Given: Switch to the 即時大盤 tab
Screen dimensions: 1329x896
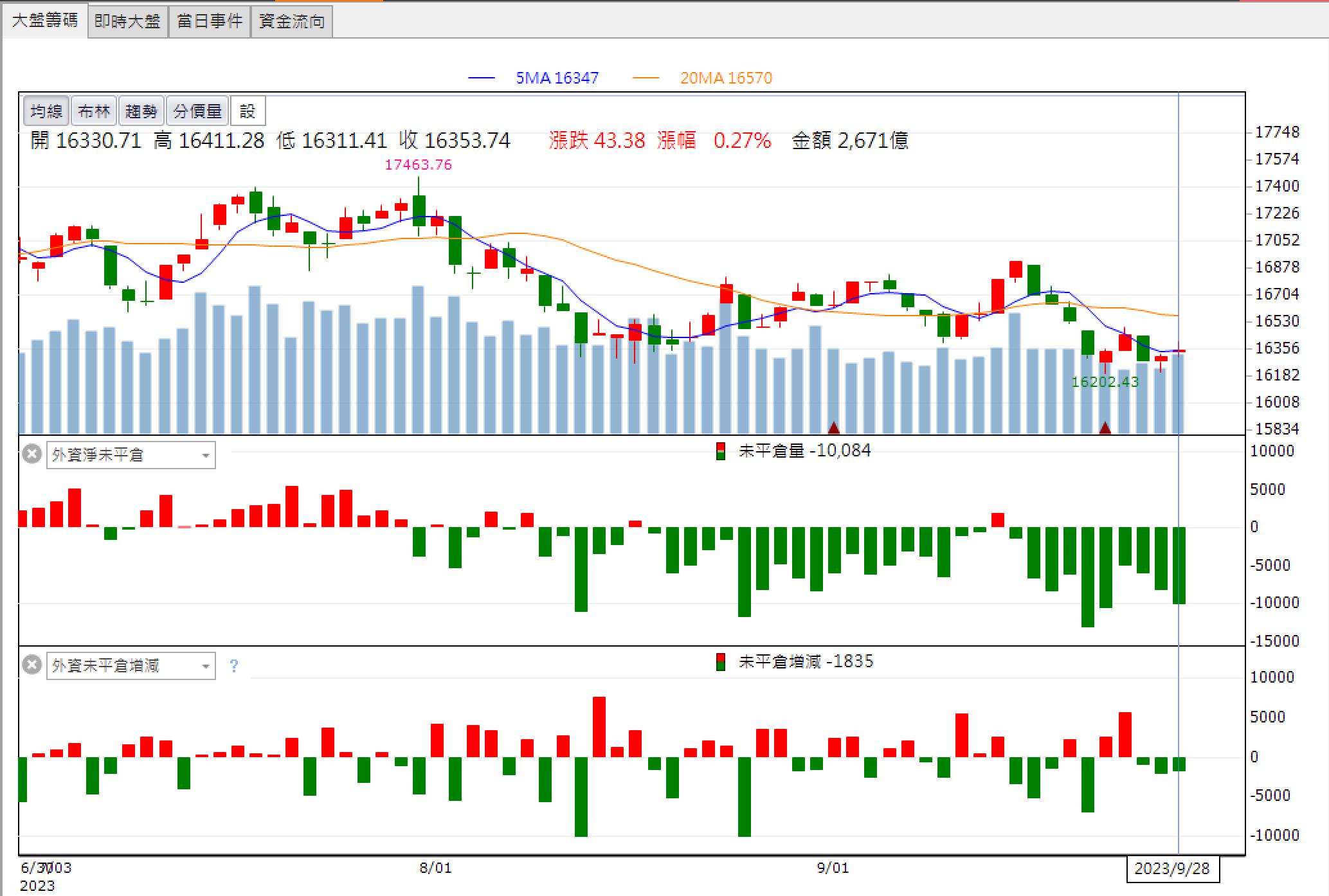Looking at the screenshot, I should pos(127,21).
